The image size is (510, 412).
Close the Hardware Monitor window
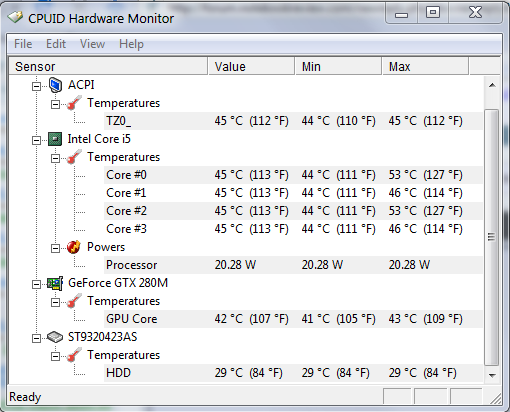[x=475, y=13]
